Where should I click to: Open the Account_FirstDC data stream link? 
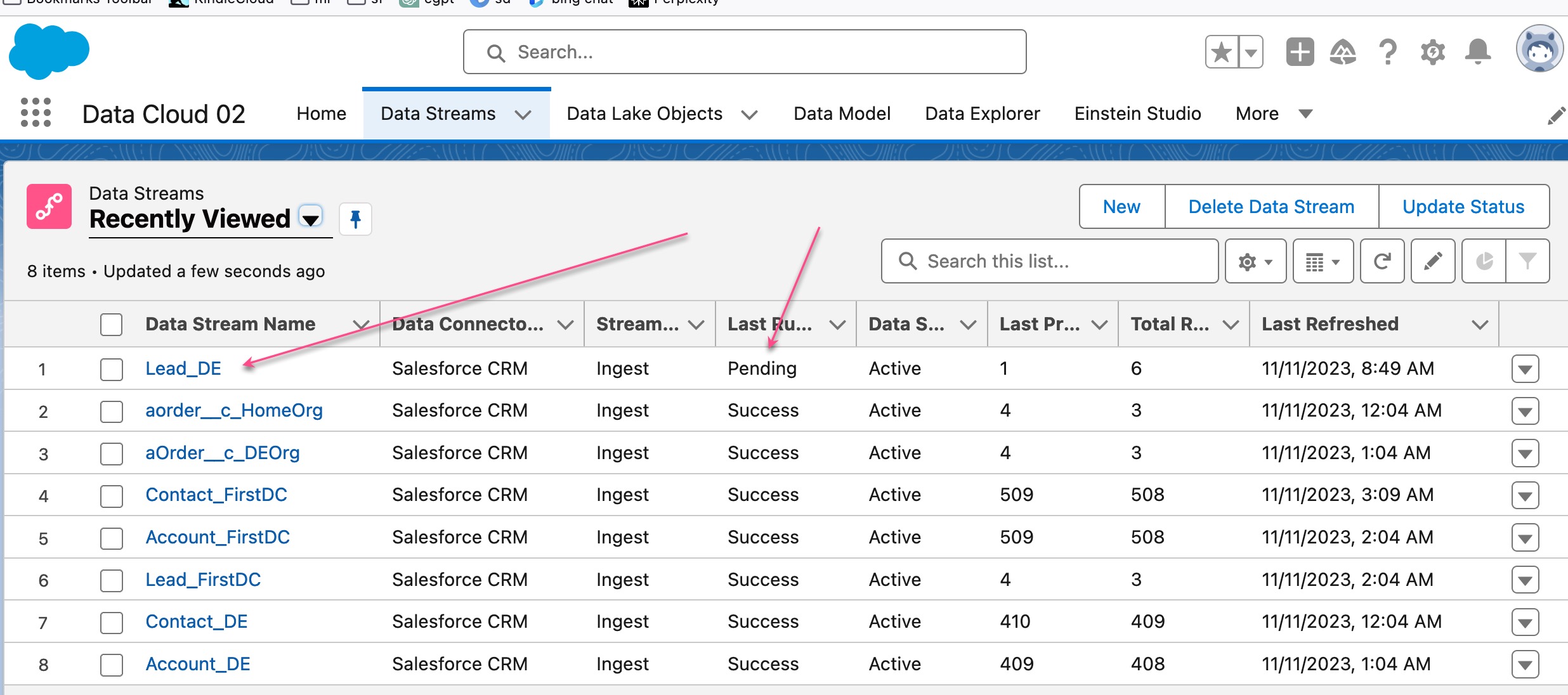pos(218,538)
